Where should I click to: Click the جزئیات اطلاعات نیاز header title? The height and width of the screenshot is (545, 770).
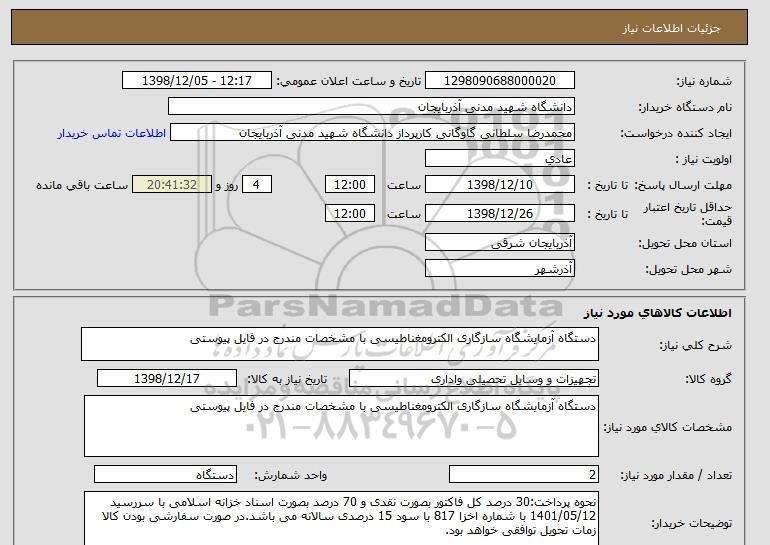671,28
